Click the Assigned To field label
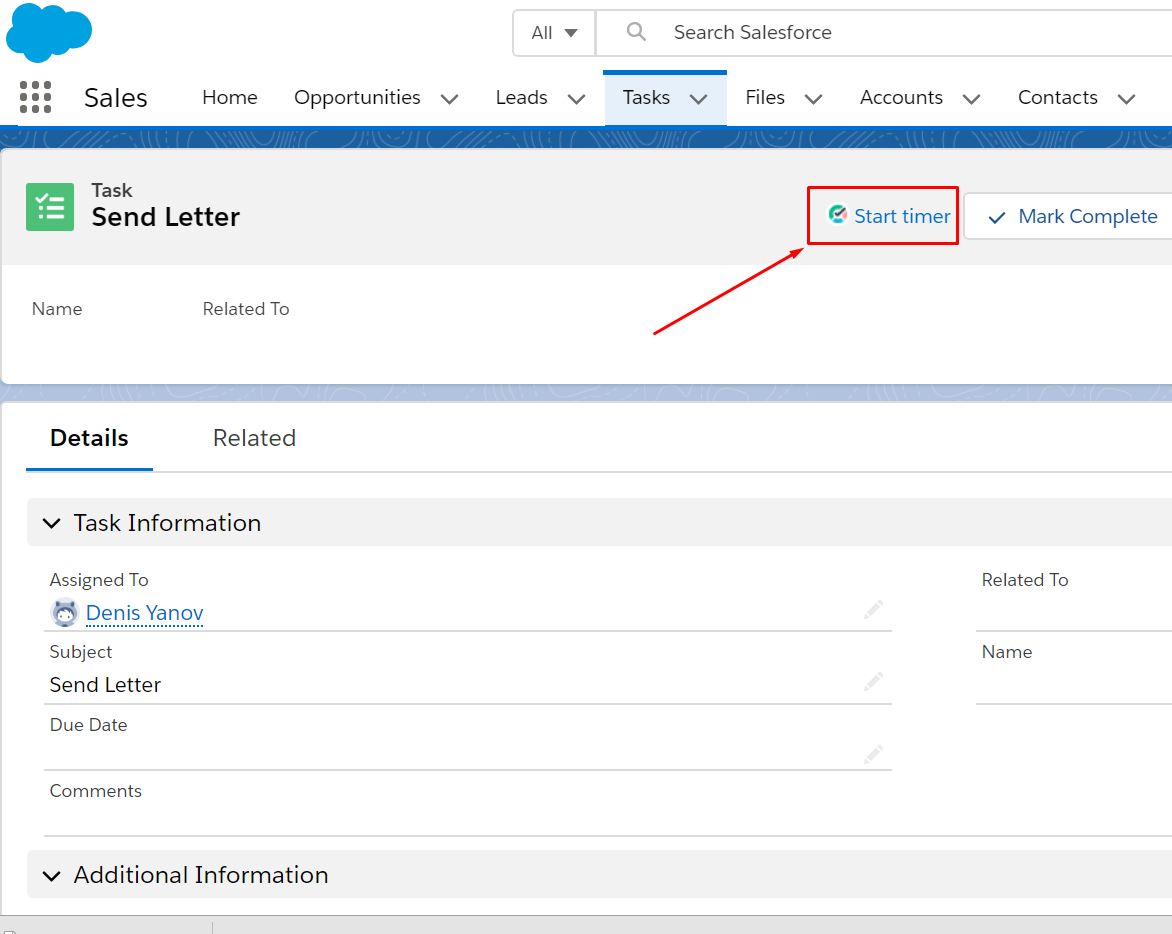The width and height of the screenshot is (1172, 934). (99, 580)
